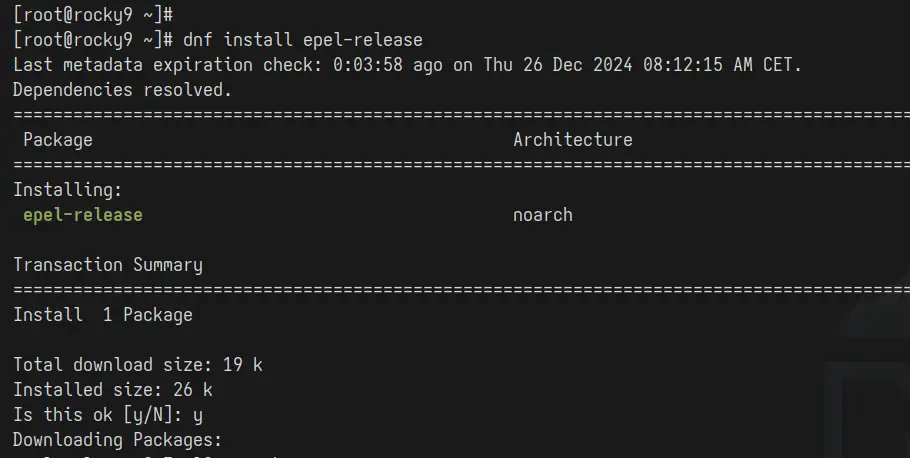Click the 'Installing:' section label

[68, 190]
